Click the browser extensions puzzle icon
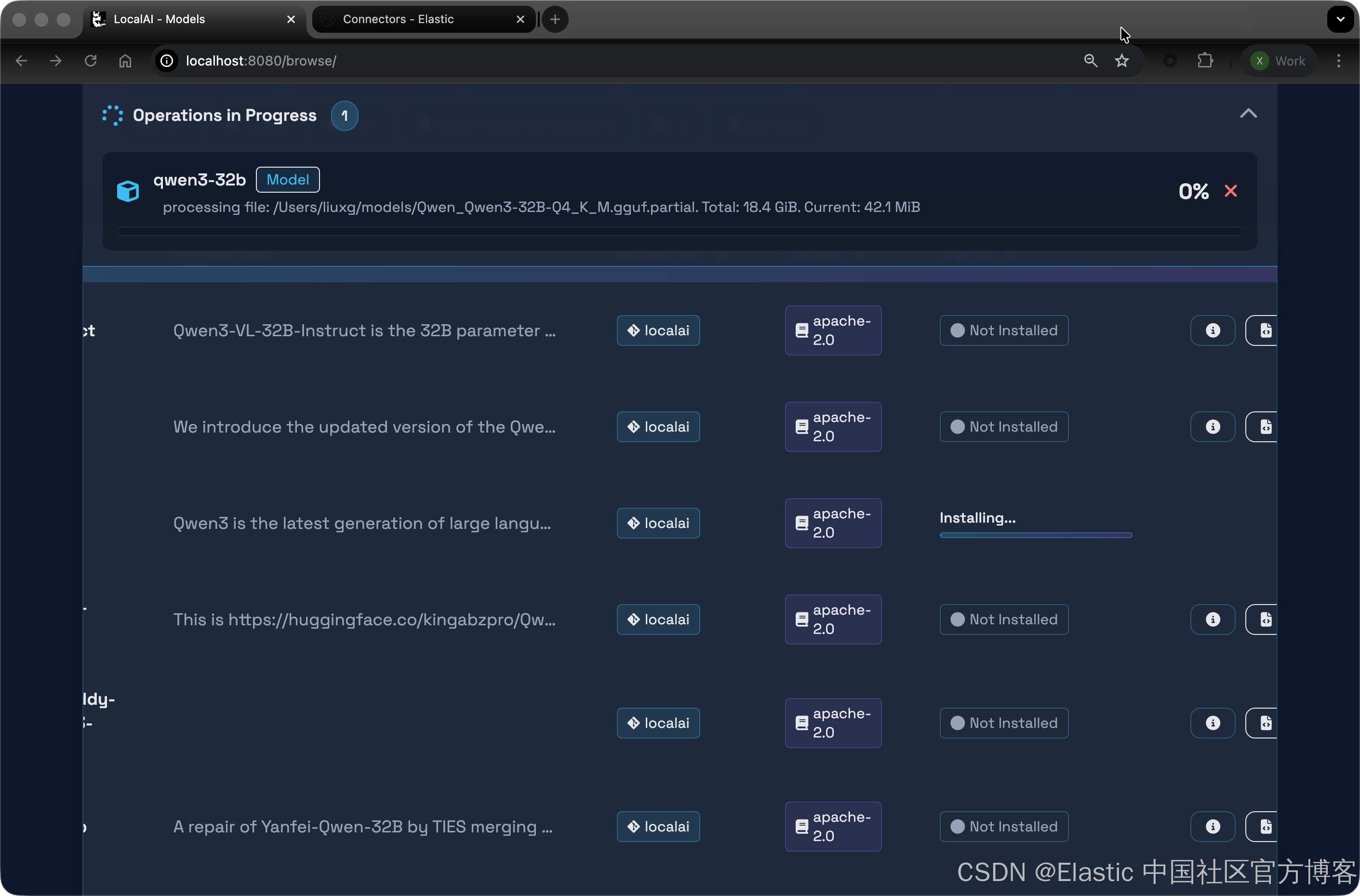This screenshot has width=1360, height=896. pyautogui.click(x=1205, y=61)
